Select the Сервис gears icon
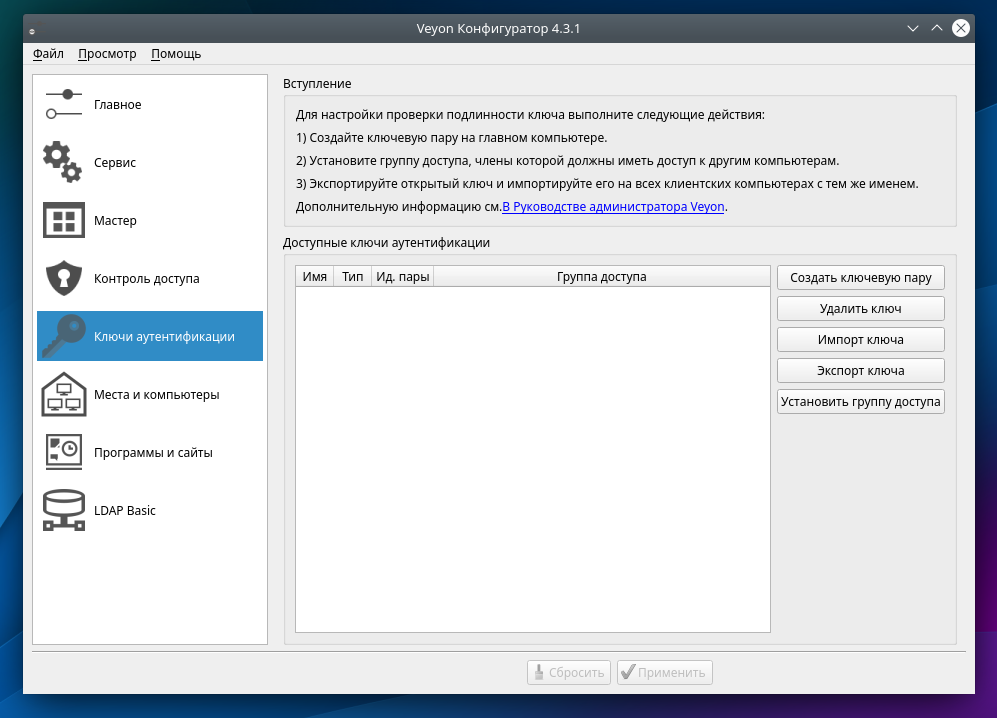The height and width of the screenshot is (718, 997). 63,162
